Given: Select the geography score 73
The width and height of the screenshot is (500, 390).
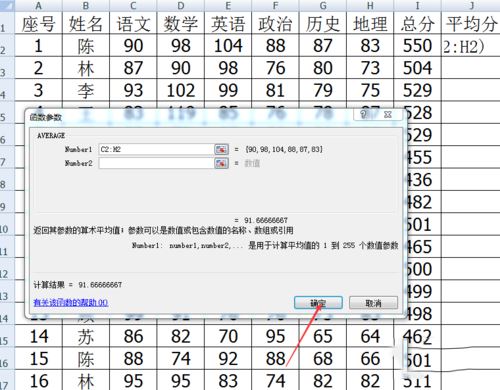Looking at the screenshot, I should [x=370, y=68].
